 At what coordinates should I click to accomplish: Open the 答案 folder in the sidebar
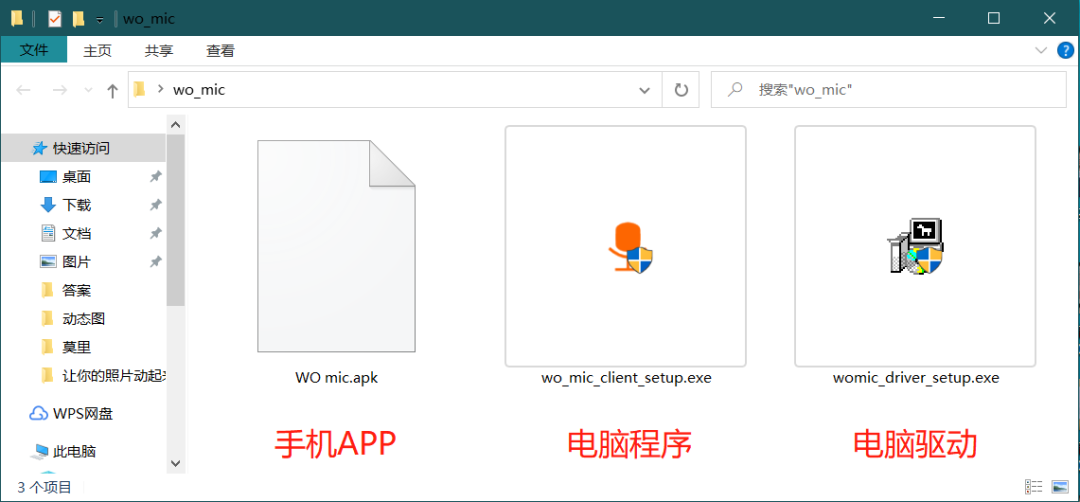(76, 290)
